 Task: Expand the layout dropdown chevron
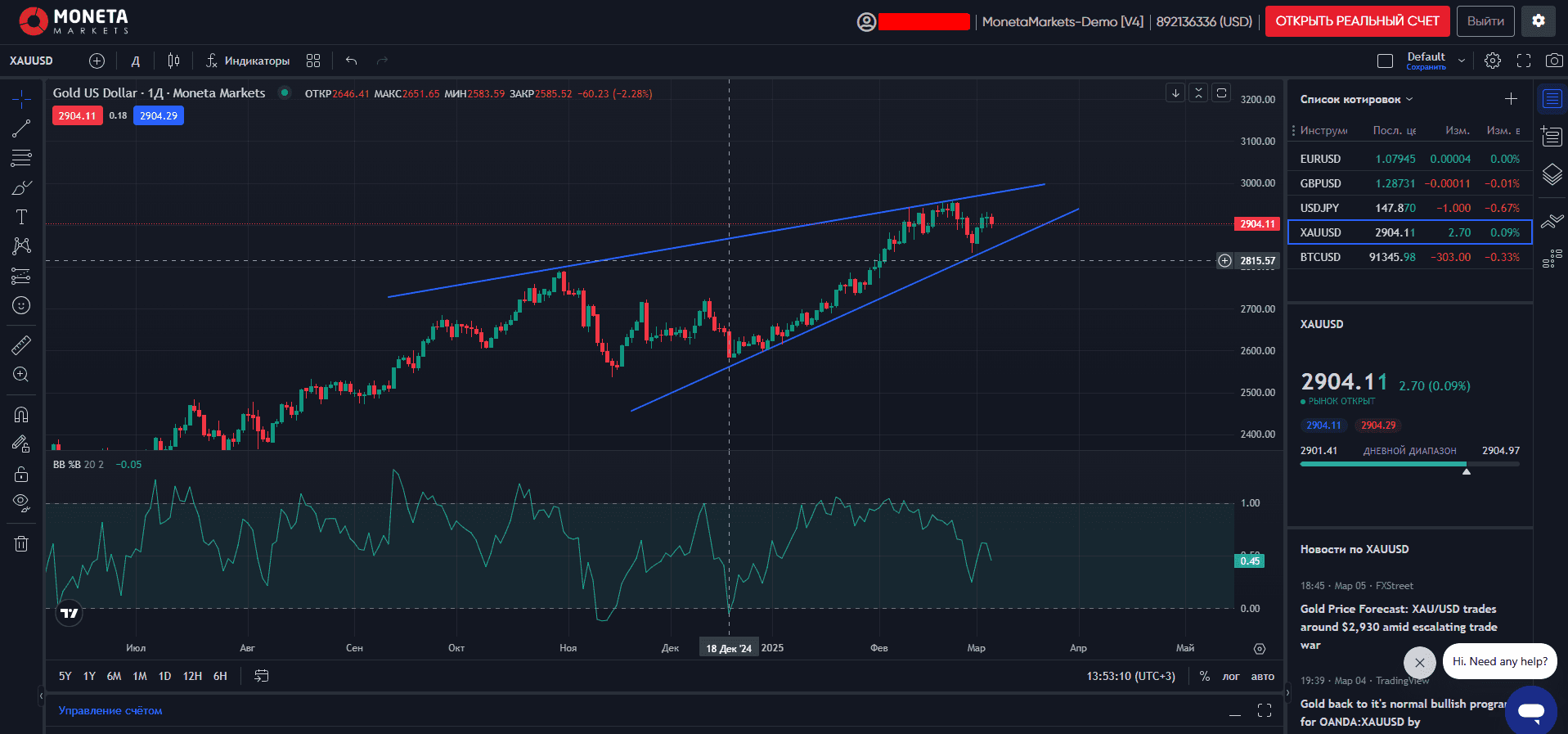(1462, 61)
